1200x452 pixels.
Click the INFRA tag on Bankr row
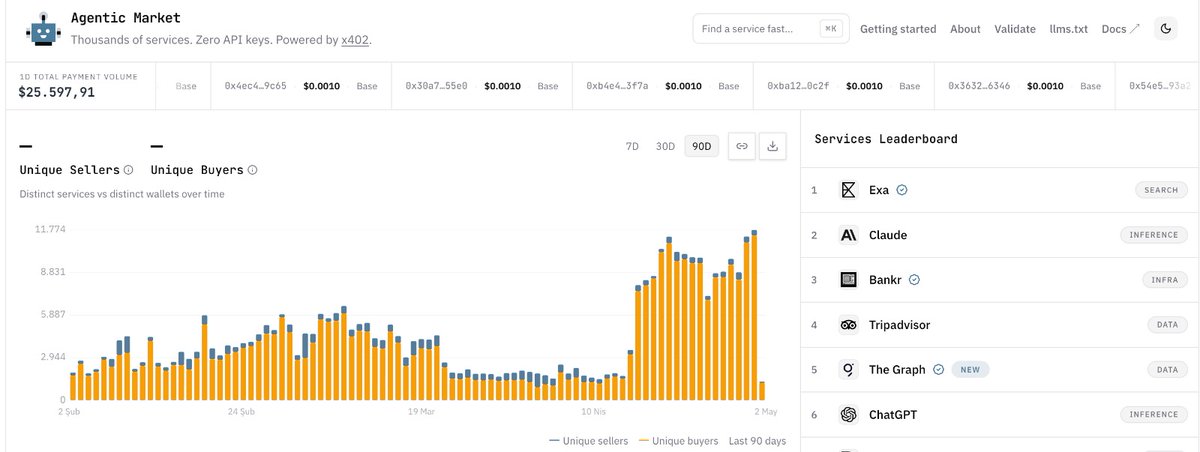pyautogui.click(x=1163, y=280)
